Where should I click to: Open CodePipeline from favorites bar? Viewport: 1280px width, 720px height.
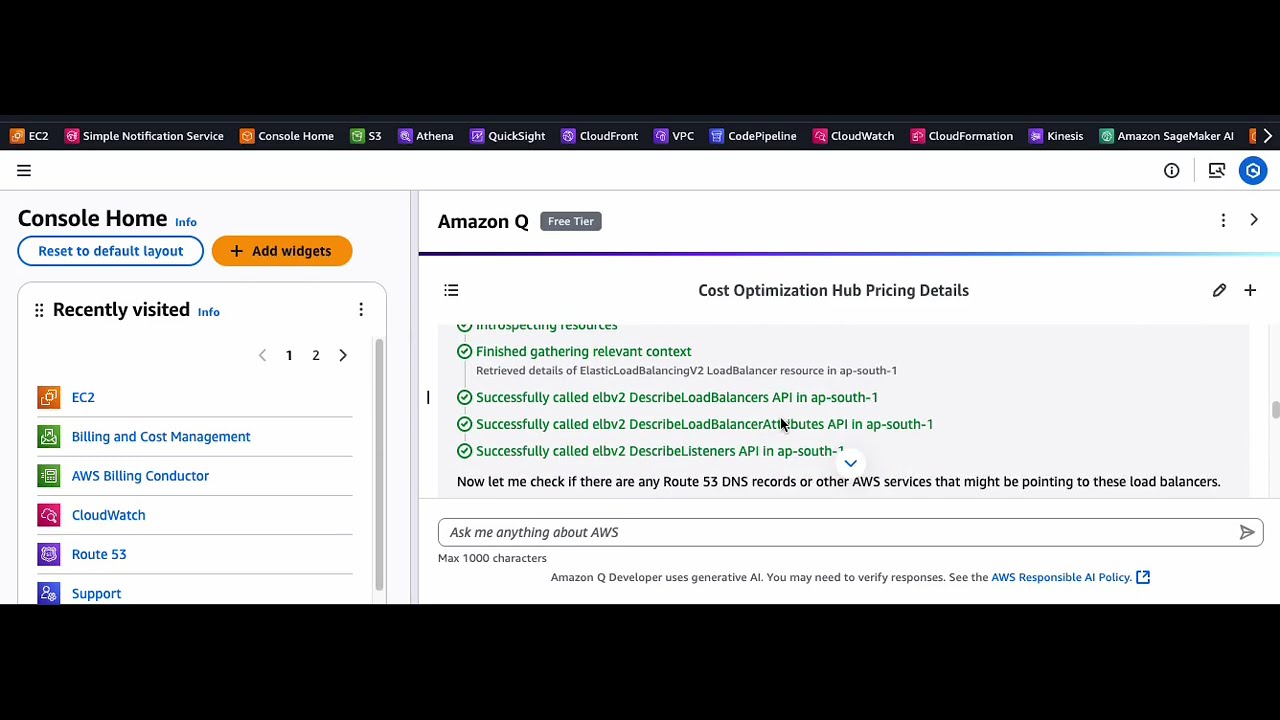tap(753, 136)
